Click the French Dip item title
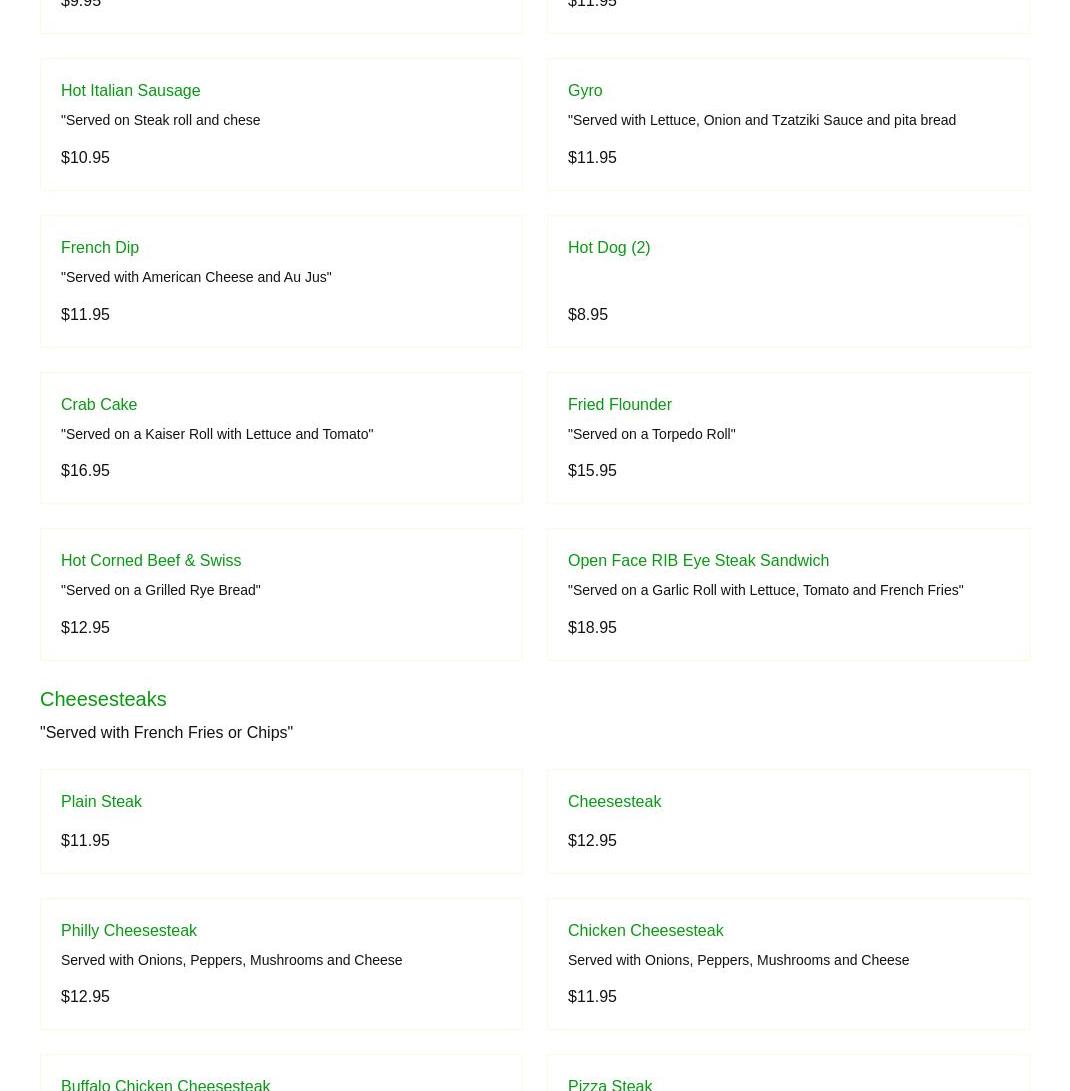The width and height of the screenshot is (1070, 1091). [100, 248]
